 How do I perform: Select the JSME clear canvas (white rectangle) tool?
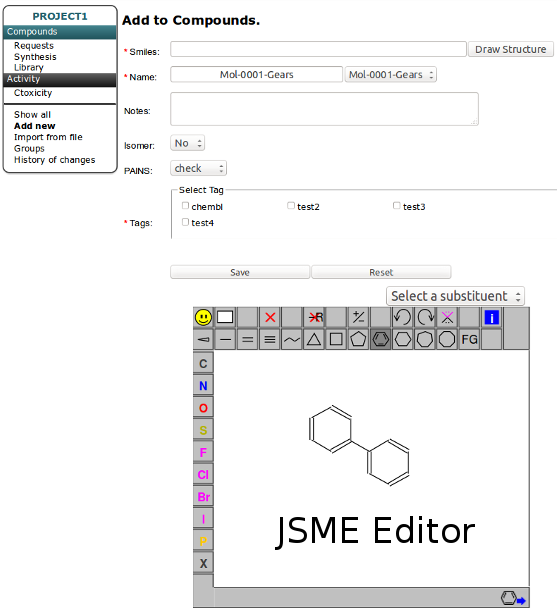225,318
